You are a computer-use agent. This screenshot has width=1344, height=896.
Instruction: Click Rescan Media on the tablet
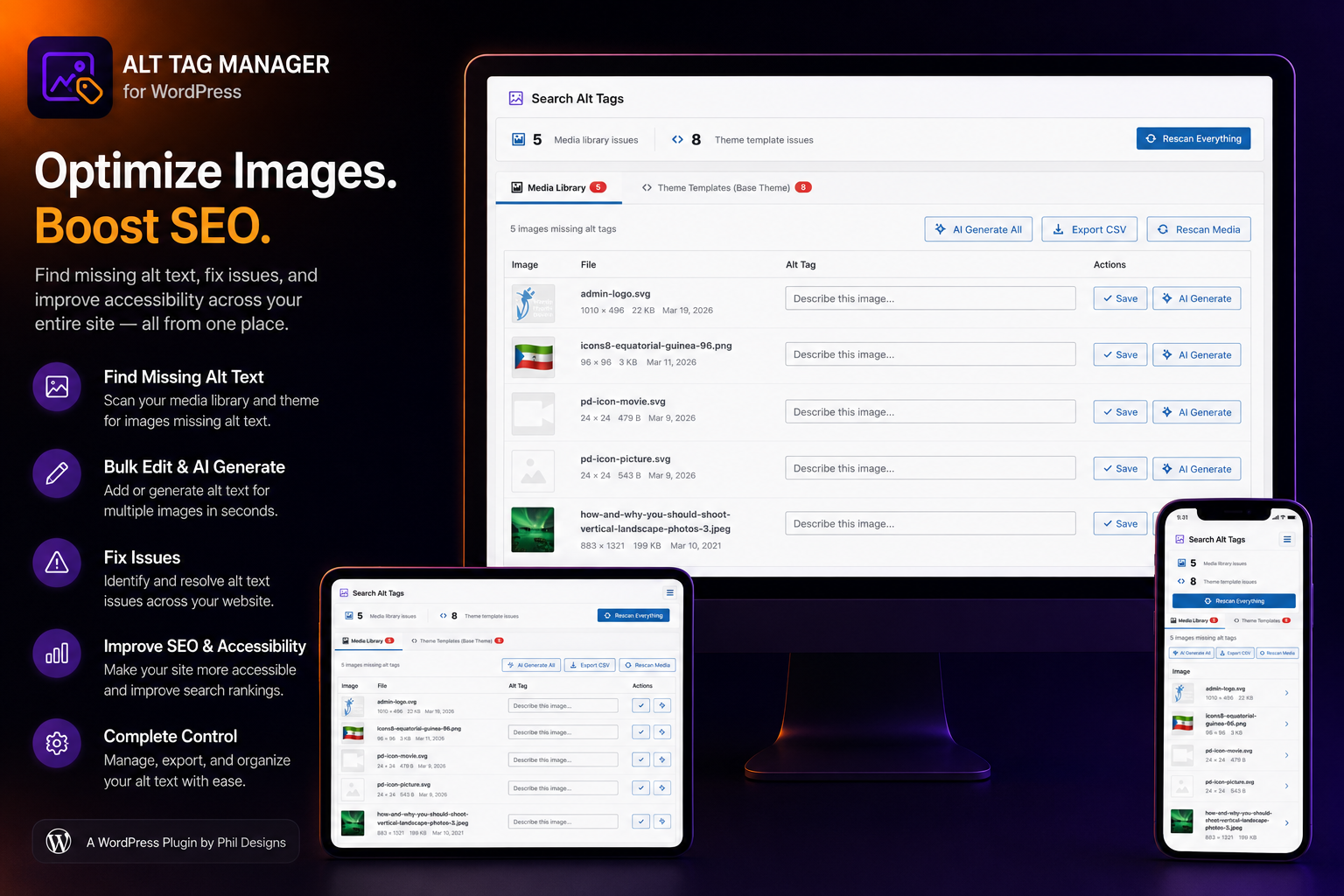[x=647, y=665]
